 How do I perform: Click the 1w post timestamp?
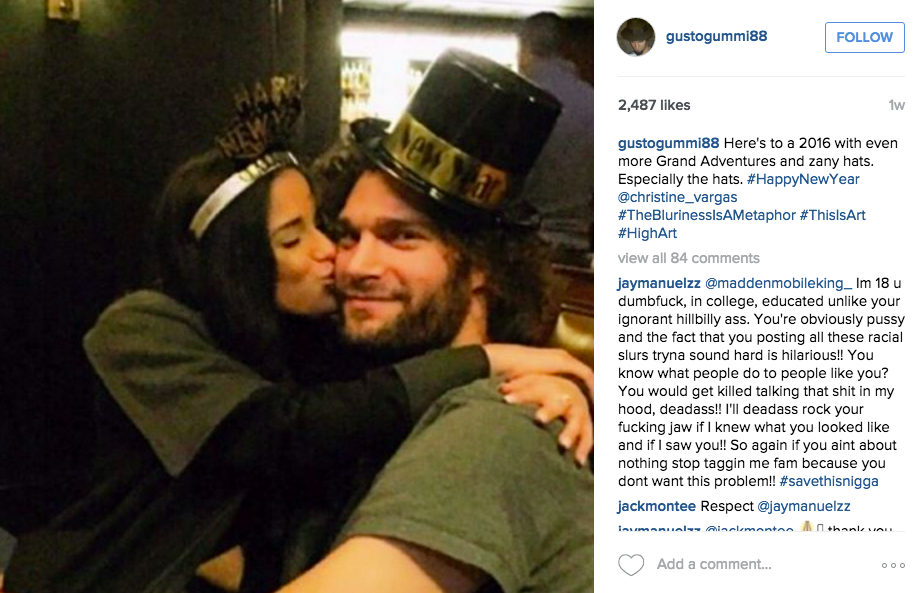click(x=896, y=105)
